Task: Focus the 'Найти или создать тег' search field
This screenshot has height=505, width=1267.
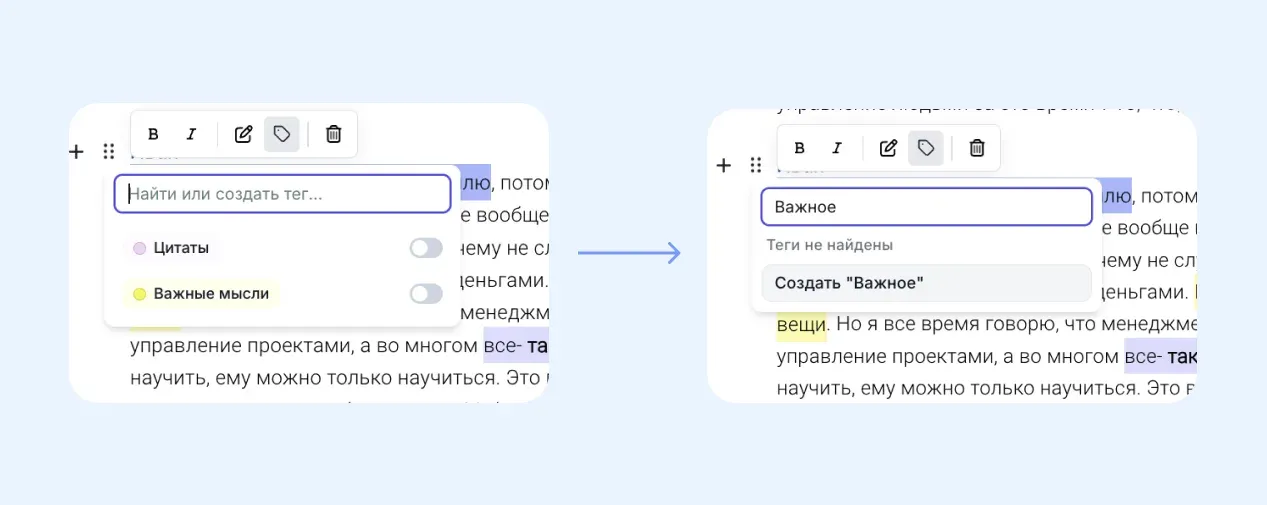Action: pyautogui.click(x=282, y=194)
